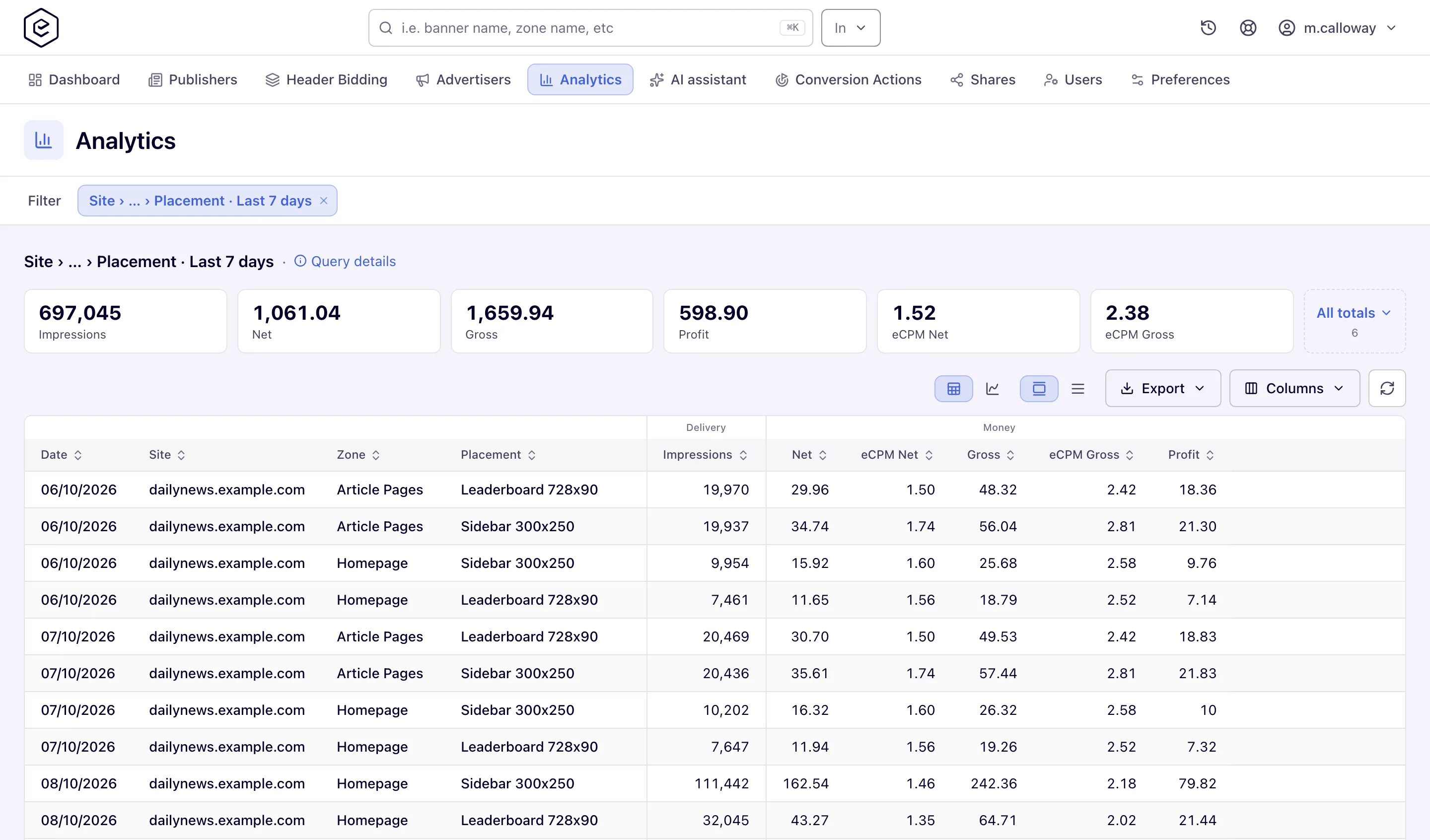This screenshot has width=1430, height=840.
Task: Click impressions value 10,202
Action: (726, 710)
